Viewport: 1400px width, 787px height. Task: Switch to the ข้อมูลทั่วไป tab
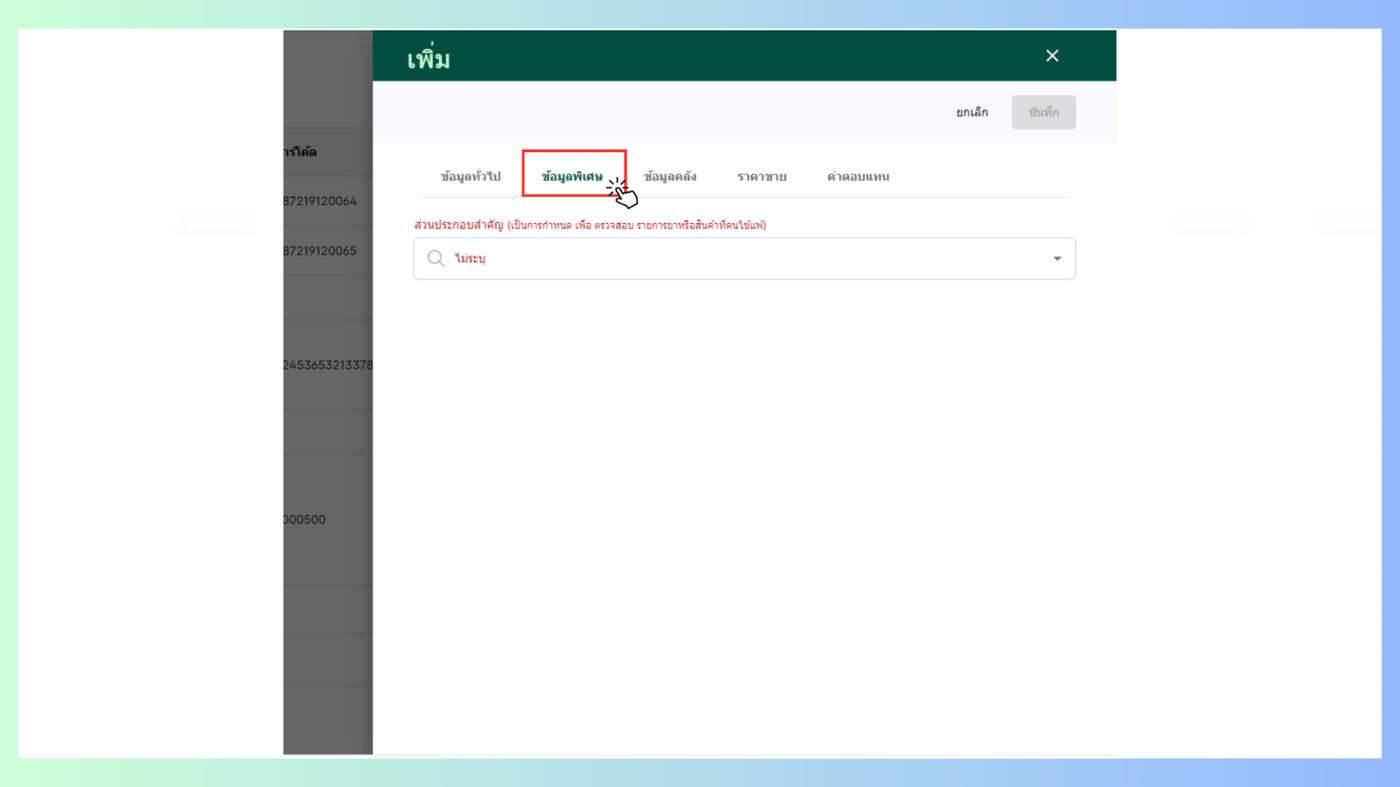470,177
